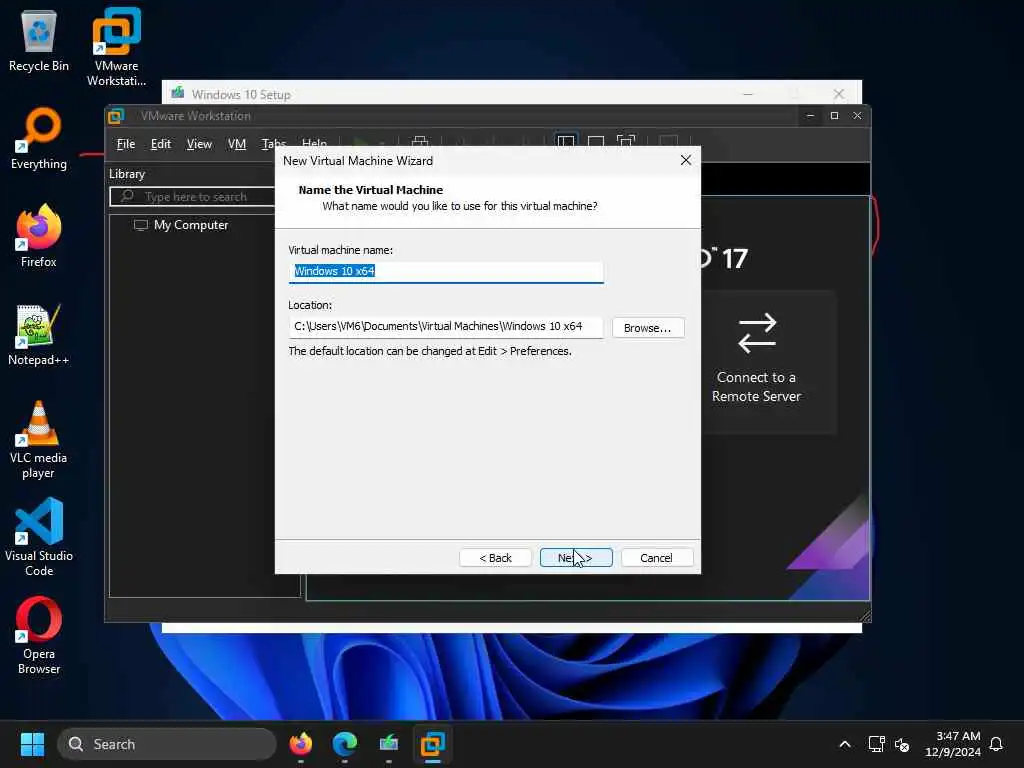Open the Notepad++ desktop shortcut
This screenshot has width=1024, height=768.
39,334
